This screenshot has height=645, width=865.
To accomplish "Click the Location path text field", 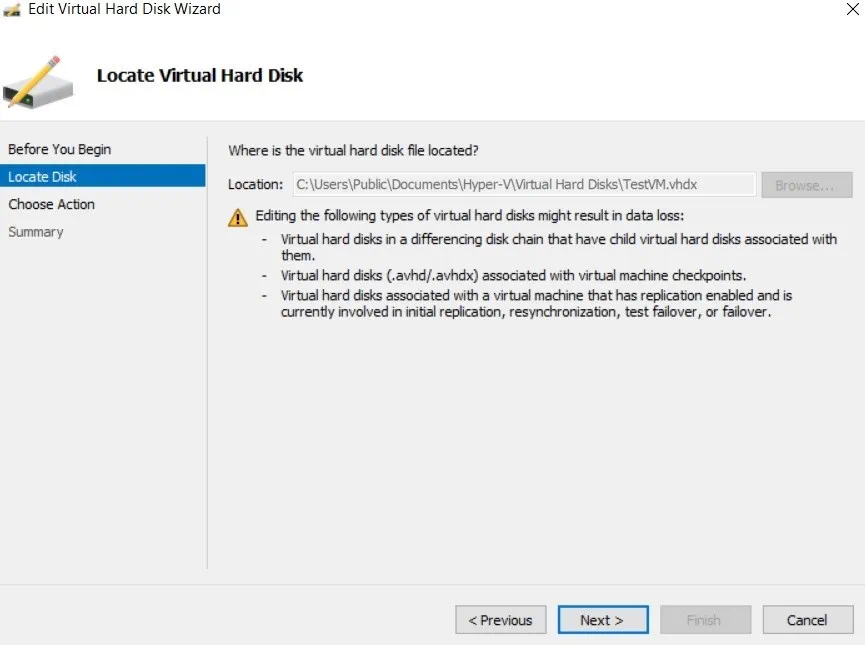I will pos(523,185).
